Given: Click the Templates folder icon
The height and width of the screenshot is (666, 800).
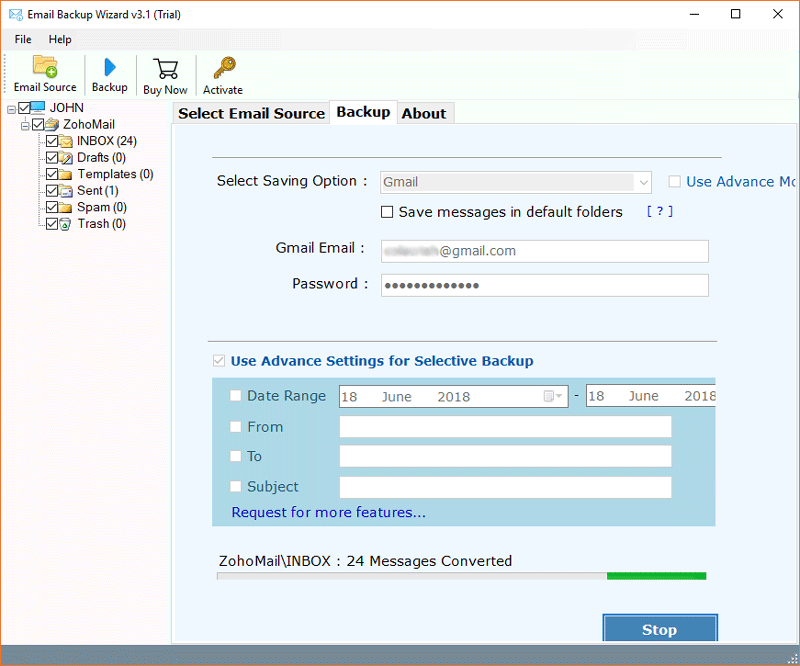Looking at the screenshot, I should coord(65,174).
